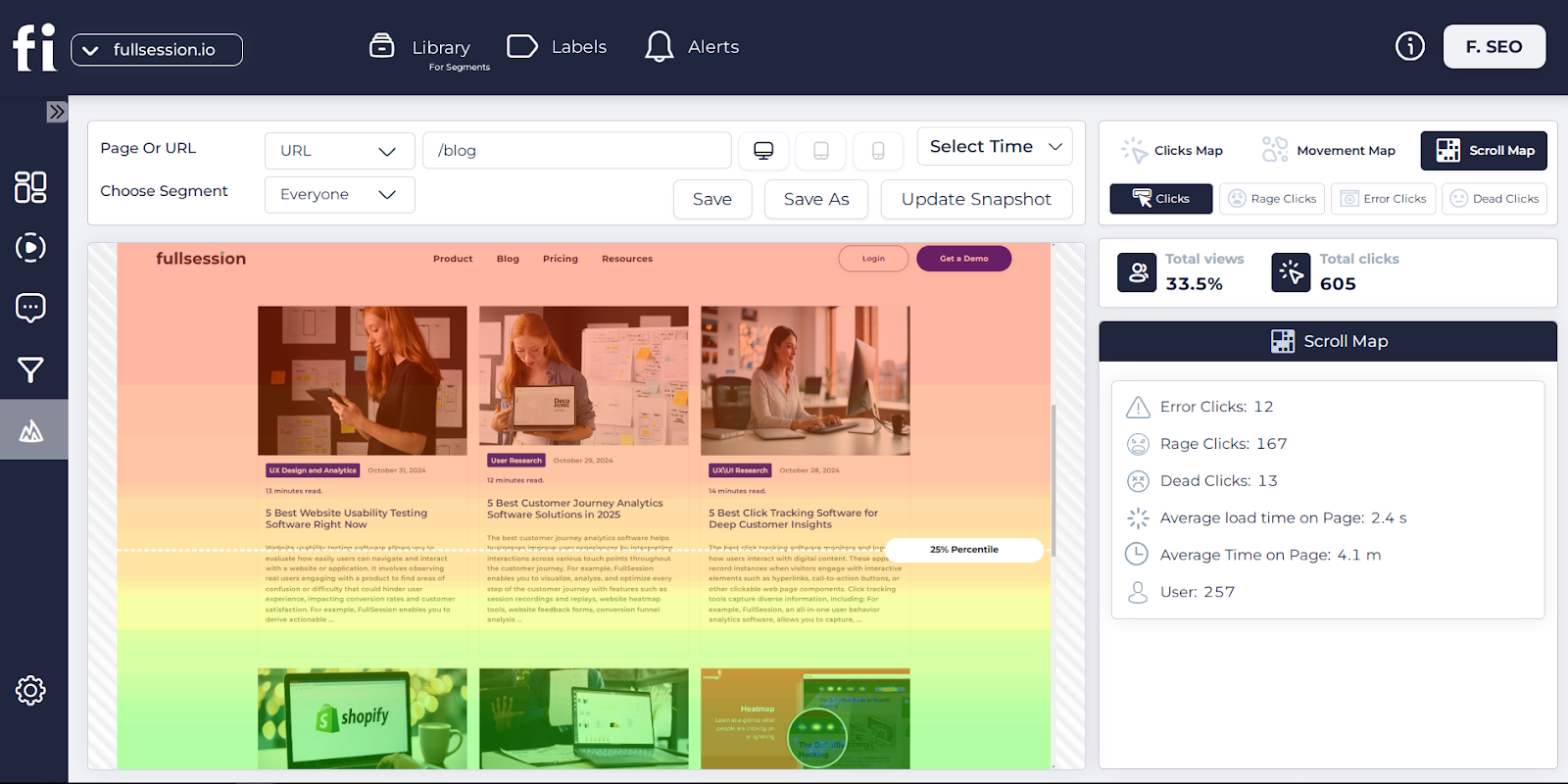The image size is (1568, 784).
Task: Click Blog in the previewed site nav
Action: point(508,259)
